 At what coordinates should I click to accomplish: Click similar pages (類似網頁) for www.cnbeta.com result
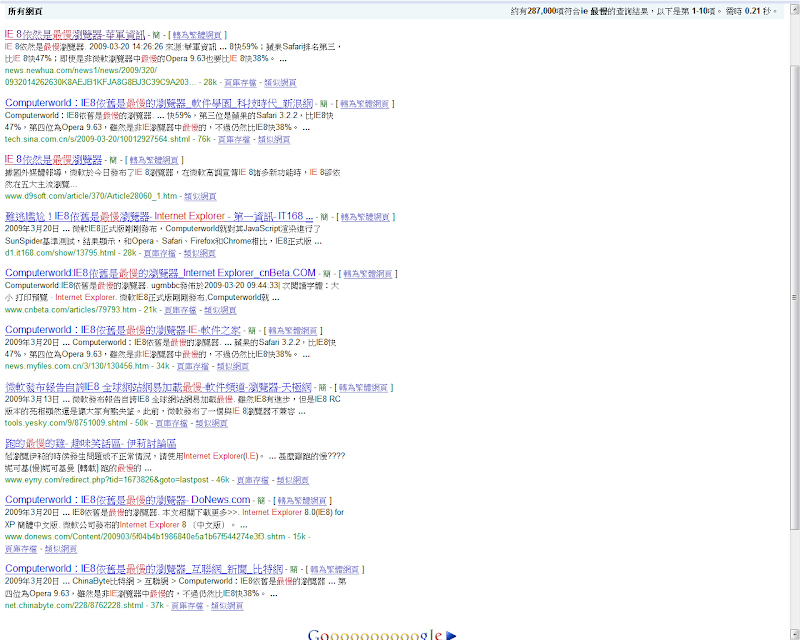pyautogui.click(x=220, y=310)
